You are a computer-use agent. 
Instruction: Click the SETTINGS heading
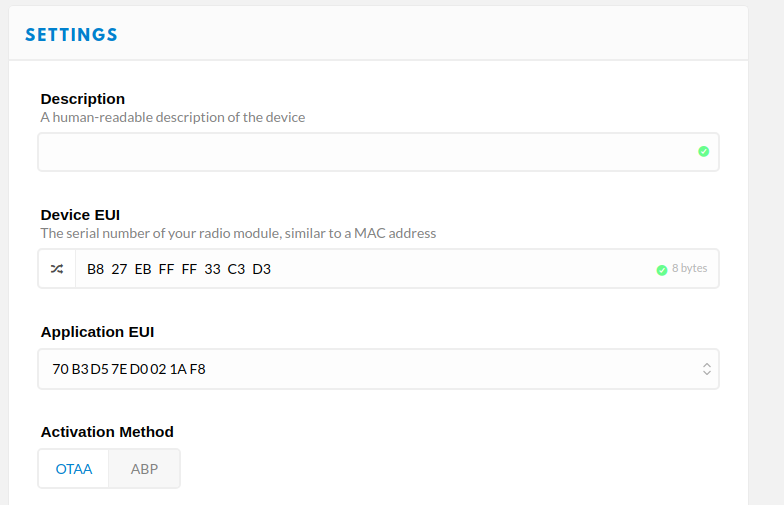click(x=71, y=35)
